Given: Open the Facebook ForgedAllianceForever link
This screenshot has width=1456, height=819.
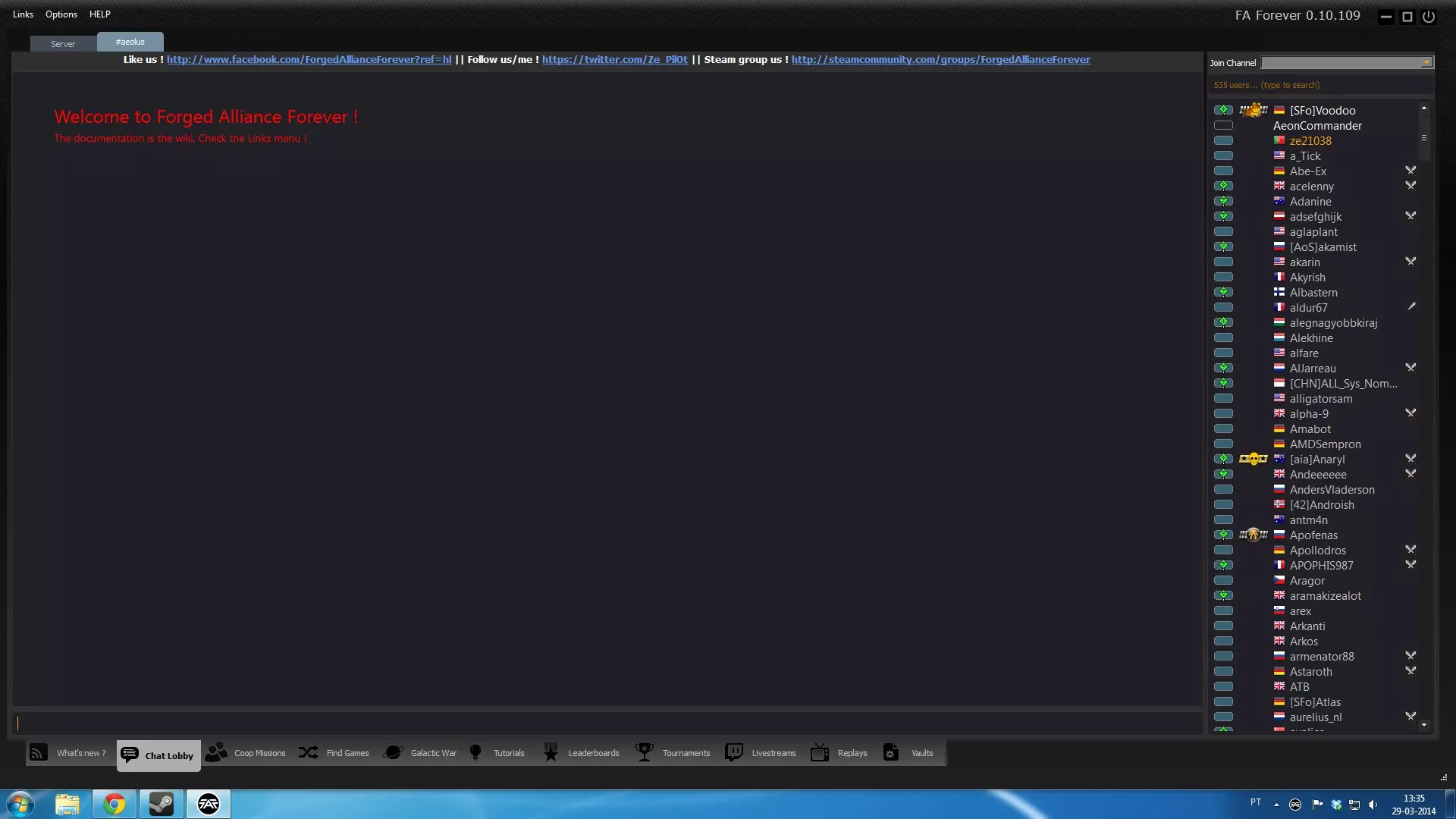Looking at the screenshot, I should 309,60.
